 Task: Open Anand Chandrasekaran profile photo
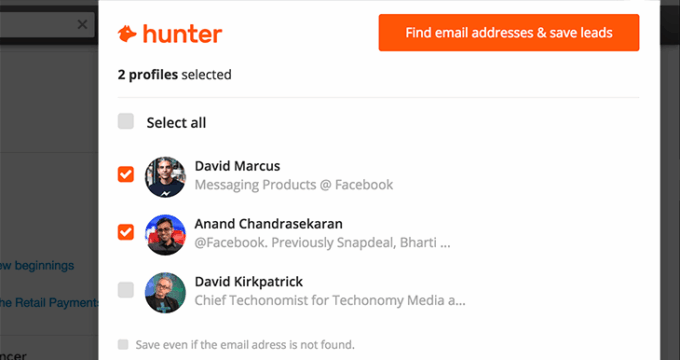click(x=165, y=235)
